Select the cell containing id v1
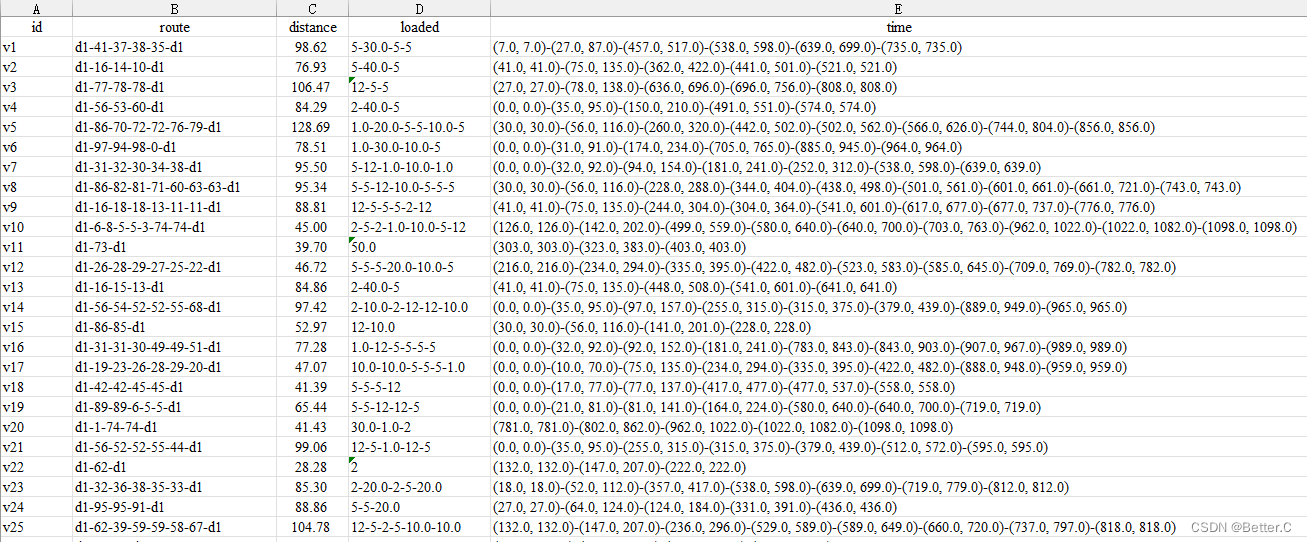The width and height of the screenshot is (1307, 542). point(36,47)
